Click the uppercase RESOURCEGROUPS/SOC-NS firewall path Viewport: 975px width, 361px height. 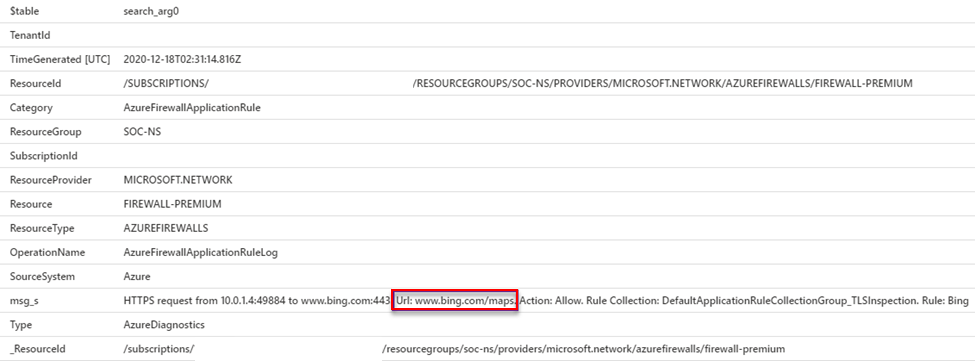(x=662, y=83)
